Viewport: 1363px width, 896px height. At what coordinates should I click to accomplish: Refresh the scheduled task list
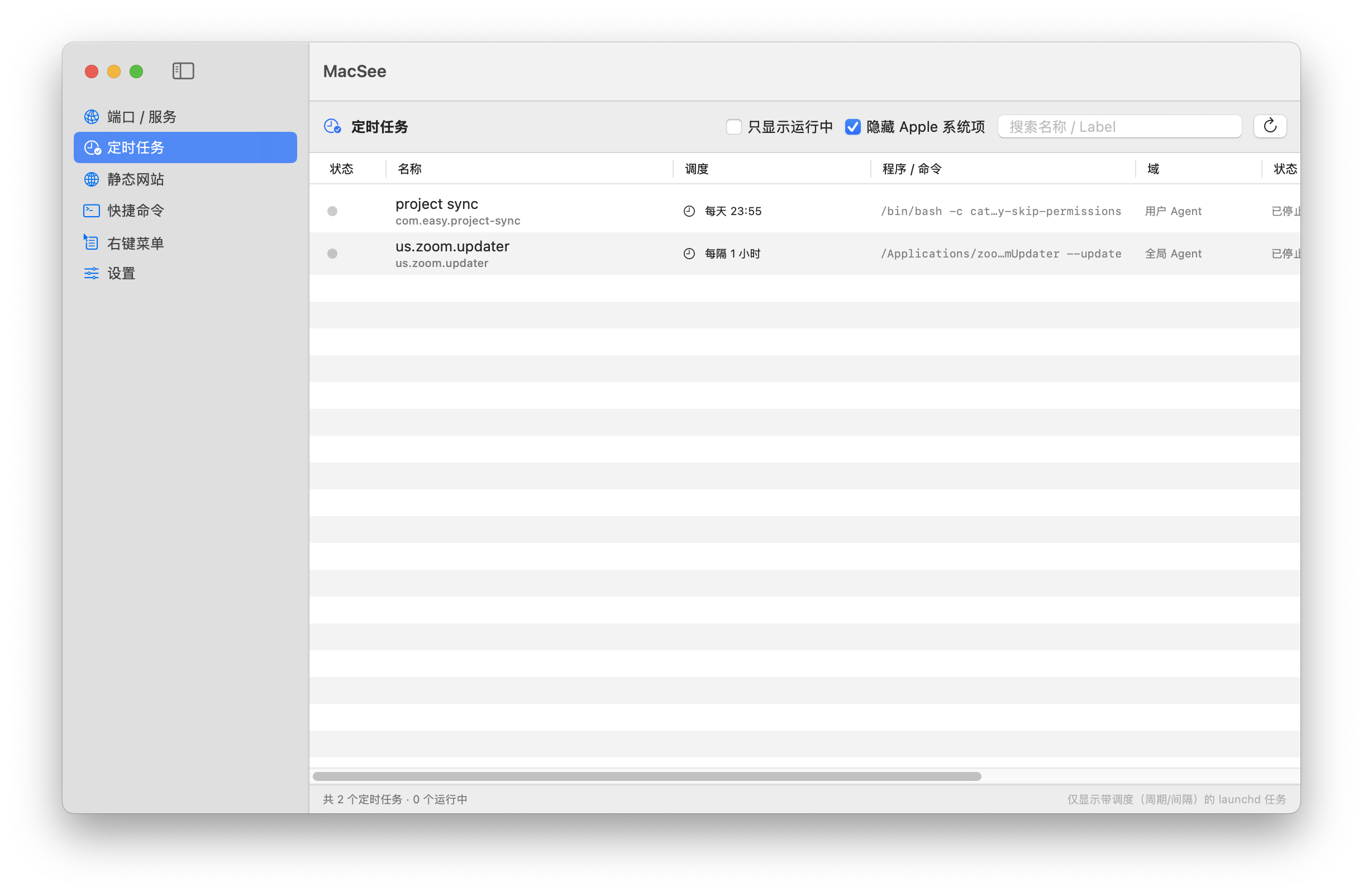coord(1270,126)
